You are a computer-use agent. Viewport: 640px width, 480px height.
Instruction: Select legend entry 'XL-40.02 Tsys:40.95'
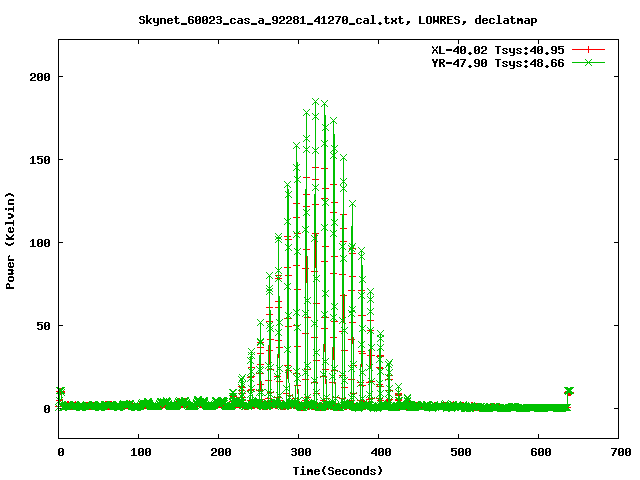click(x=498, y=50)
